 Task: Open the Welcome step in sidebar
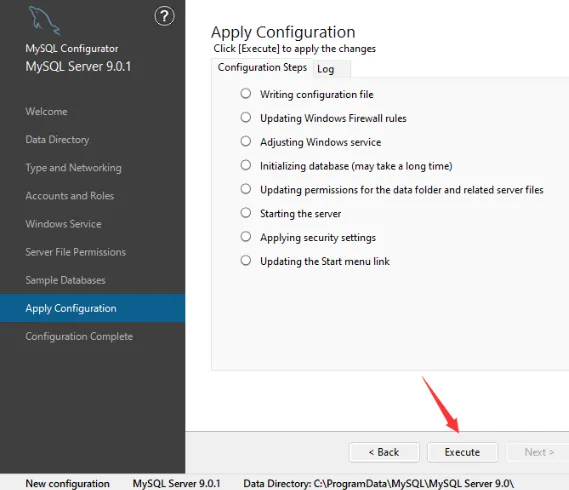46,111
